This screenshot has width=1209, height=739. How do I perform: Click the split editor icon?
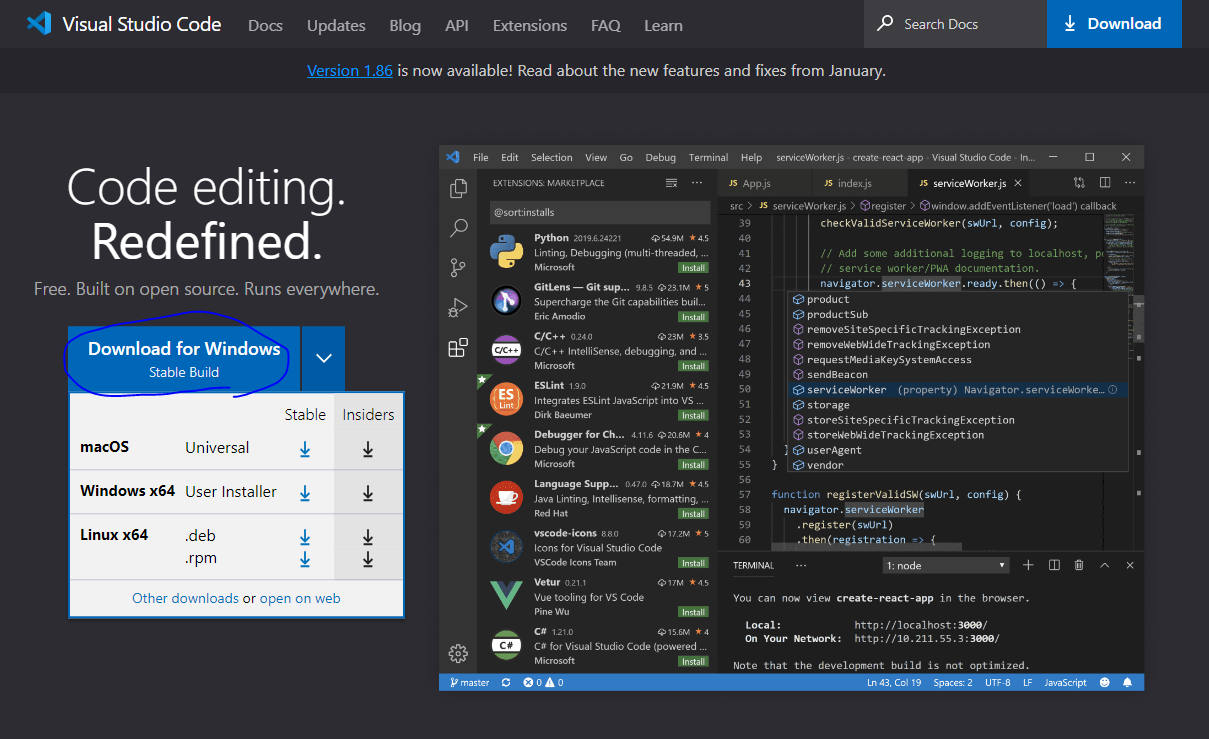[x=1105, y=183]
